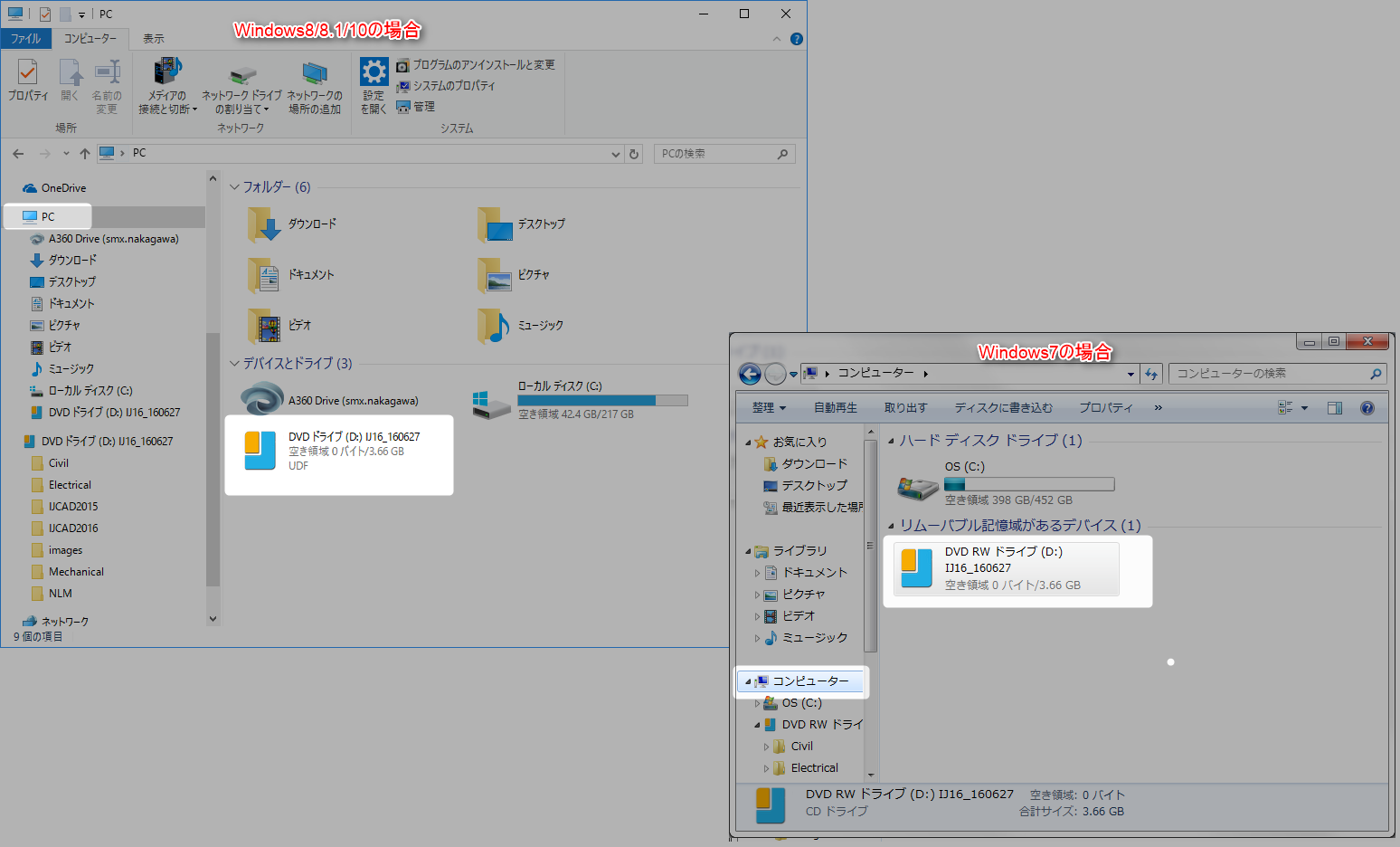Screen dimensions: 1400x847
Task: Select the ミュージック folder icon in content area
Action: click(x=495, y=326)
